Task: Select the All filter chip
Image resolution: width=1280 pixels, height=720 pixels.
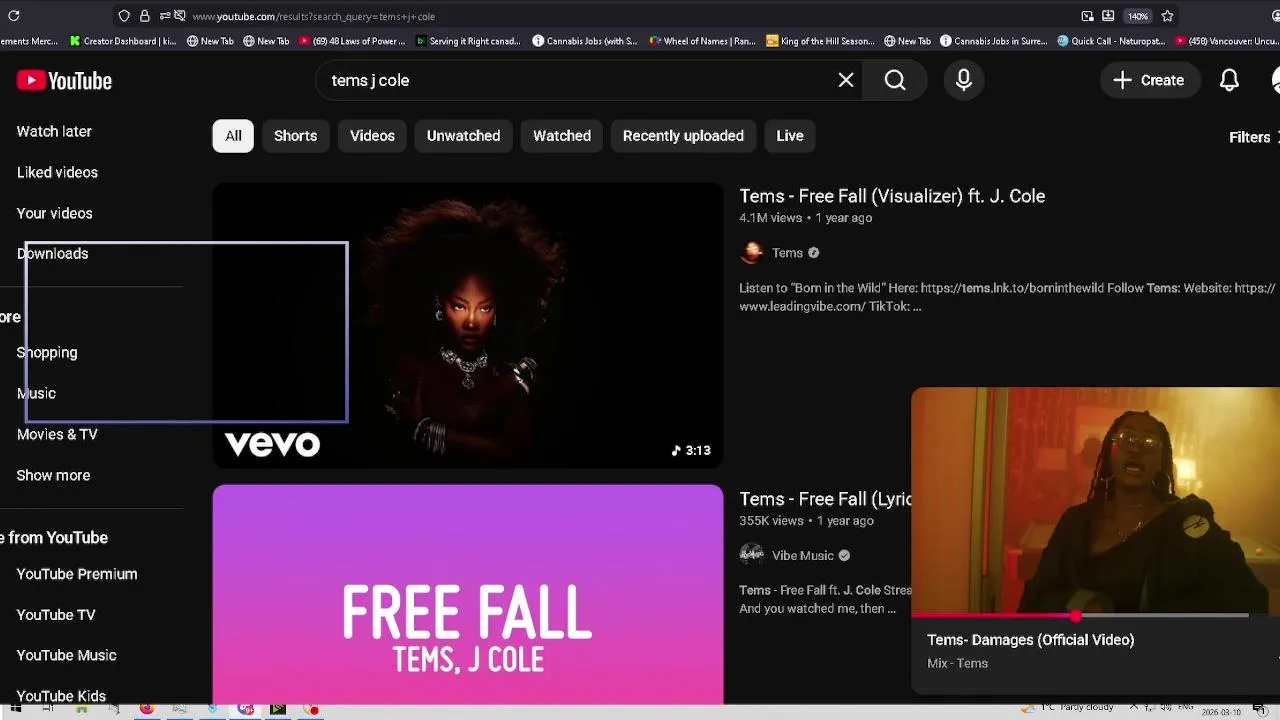Action: pyautogui.click(x=233, y=136)
